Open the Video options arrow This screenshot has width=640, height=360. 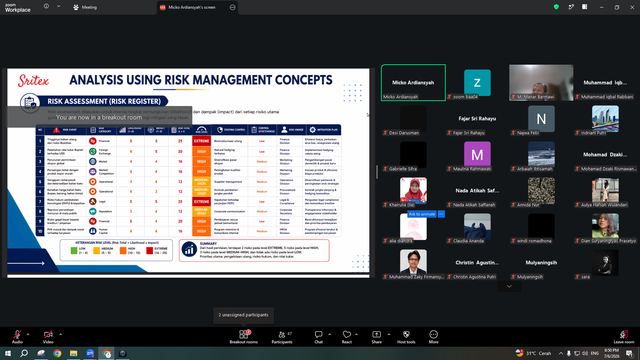point(60,334)
